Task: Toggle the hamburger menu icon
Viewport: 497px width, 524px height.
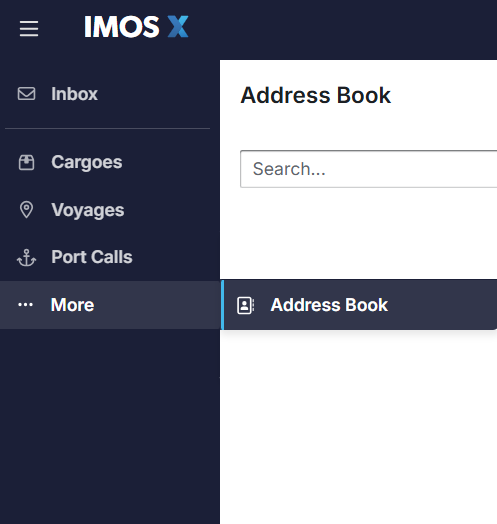Action: point(29,29)
